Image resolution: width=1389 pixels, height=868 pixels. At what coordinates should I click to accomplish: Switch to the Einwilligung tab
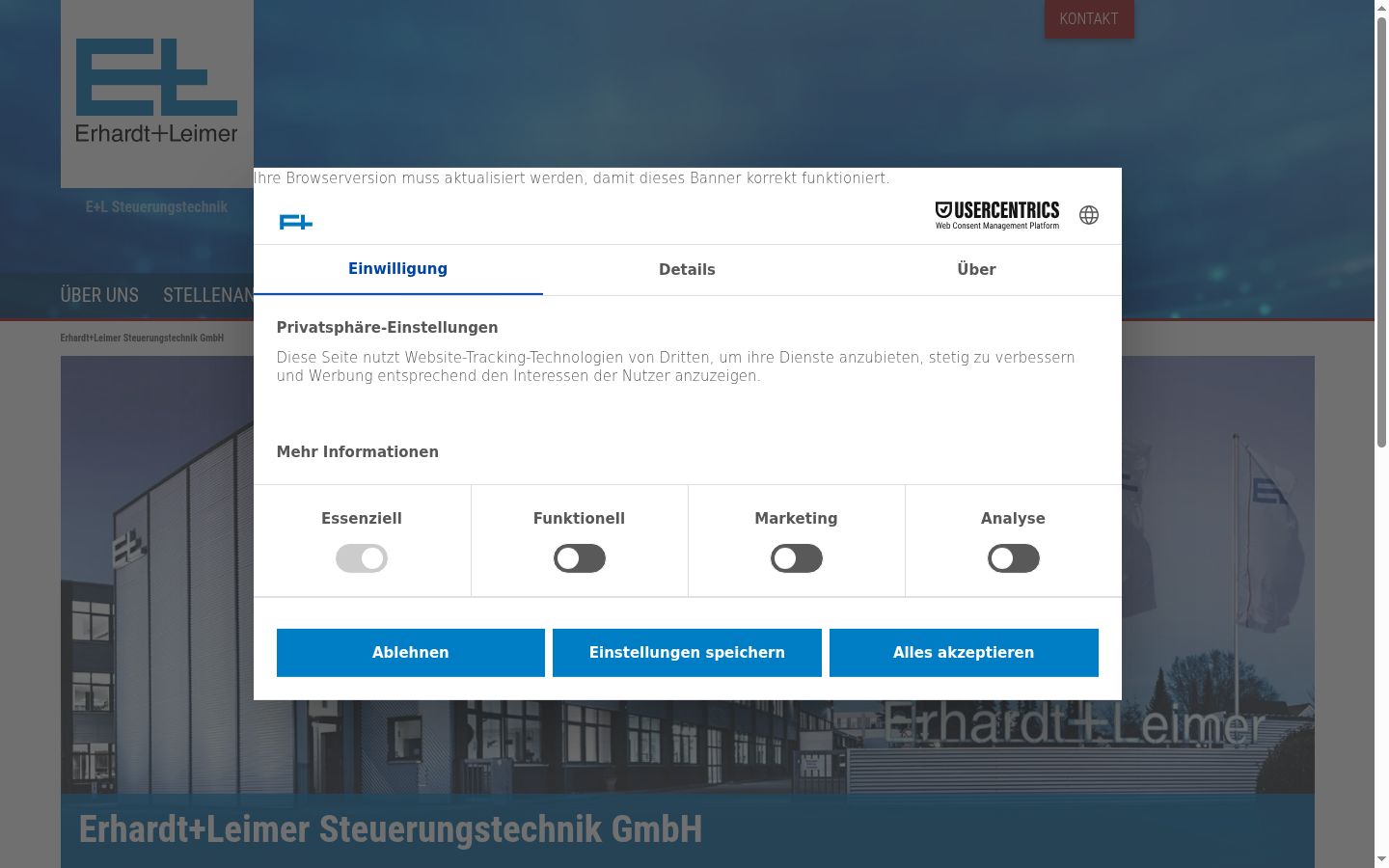point(398,269)
